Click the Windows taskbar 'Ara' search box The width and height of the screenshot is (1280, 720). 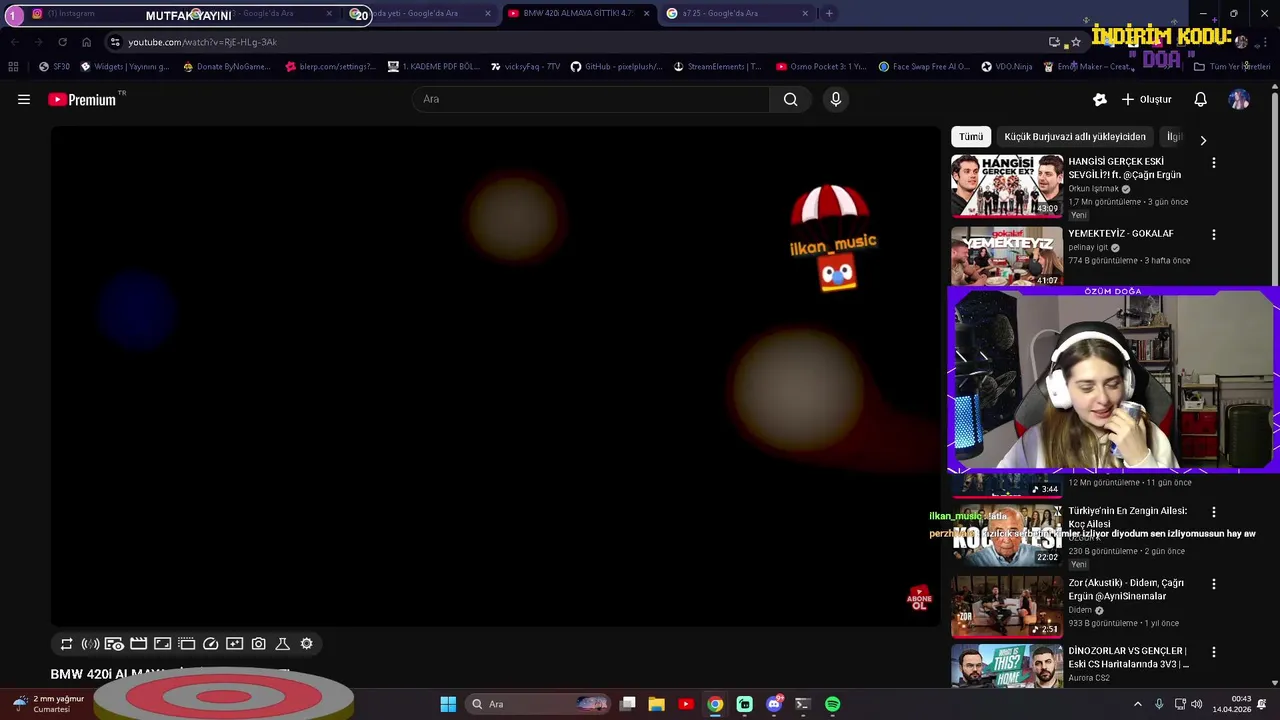coord(538,704)
